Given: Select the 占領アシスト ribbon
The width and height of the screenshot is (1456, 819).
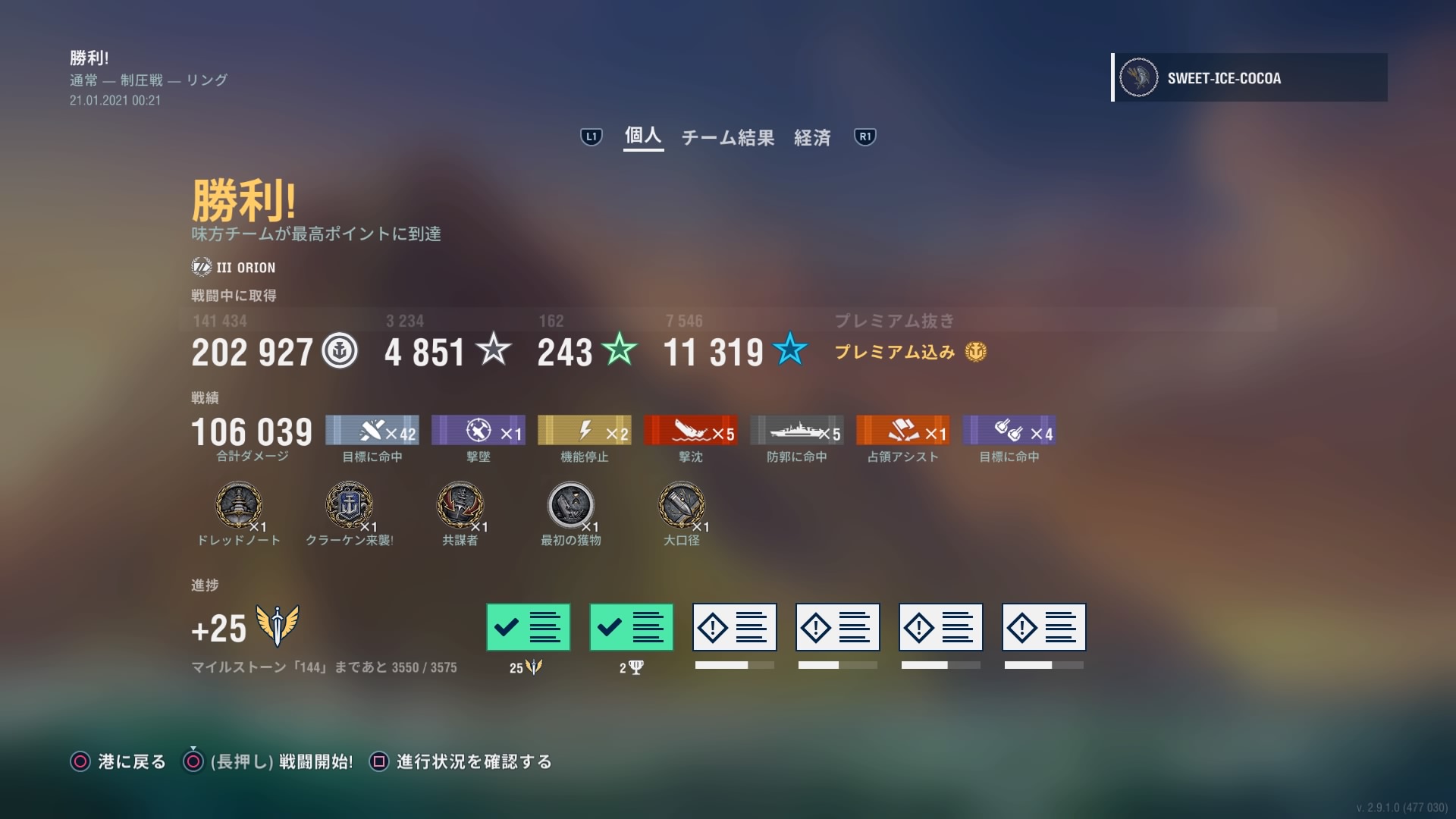Looking at the screenshot, I should click(902, 431).
